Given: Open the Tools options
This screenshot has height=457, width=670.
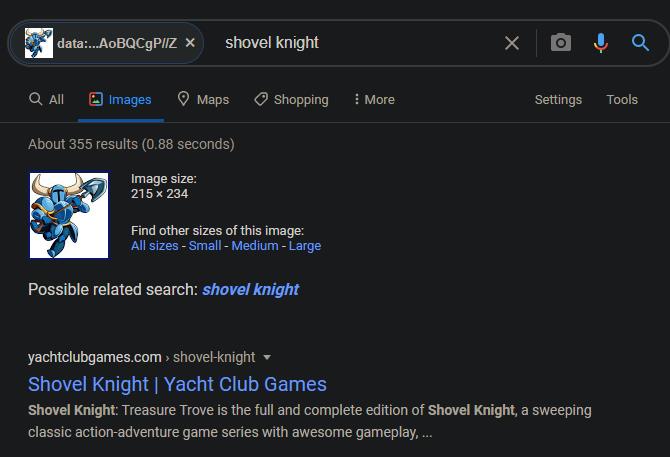Looking at the screenshot, I should coord(622,99).
